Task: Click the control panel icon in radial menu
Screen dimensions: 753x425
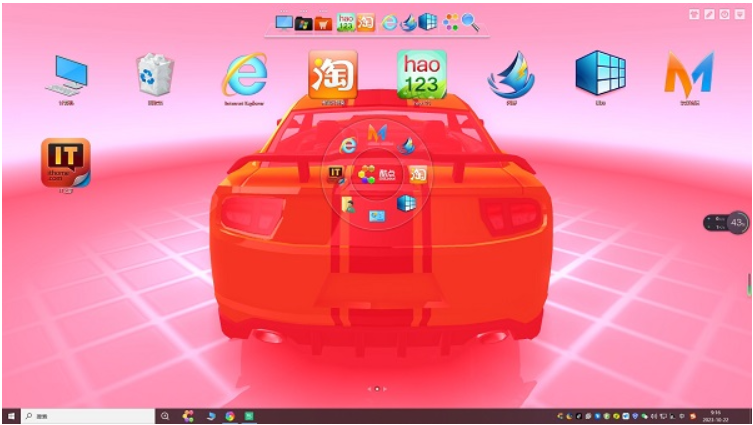Action: click(x=377, y=216)
